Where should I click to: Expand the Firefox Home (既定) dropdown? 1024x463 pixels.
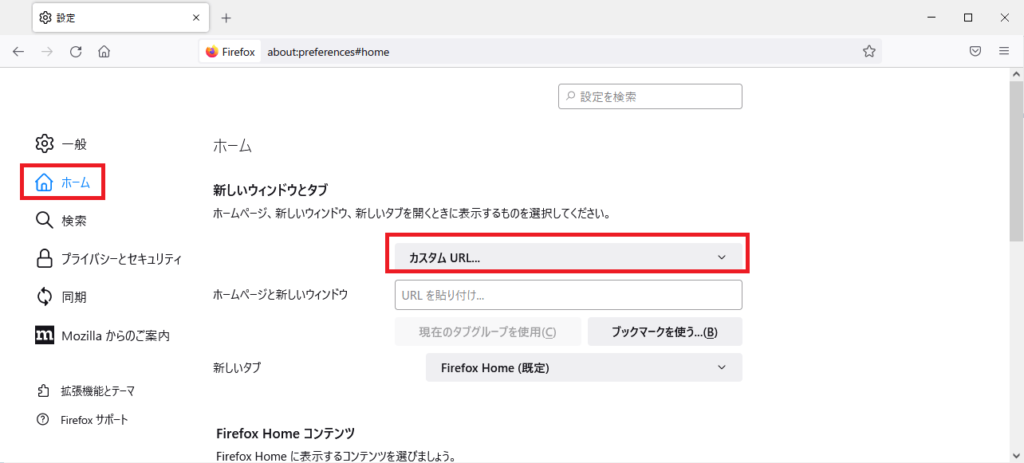tap(584, 368)
